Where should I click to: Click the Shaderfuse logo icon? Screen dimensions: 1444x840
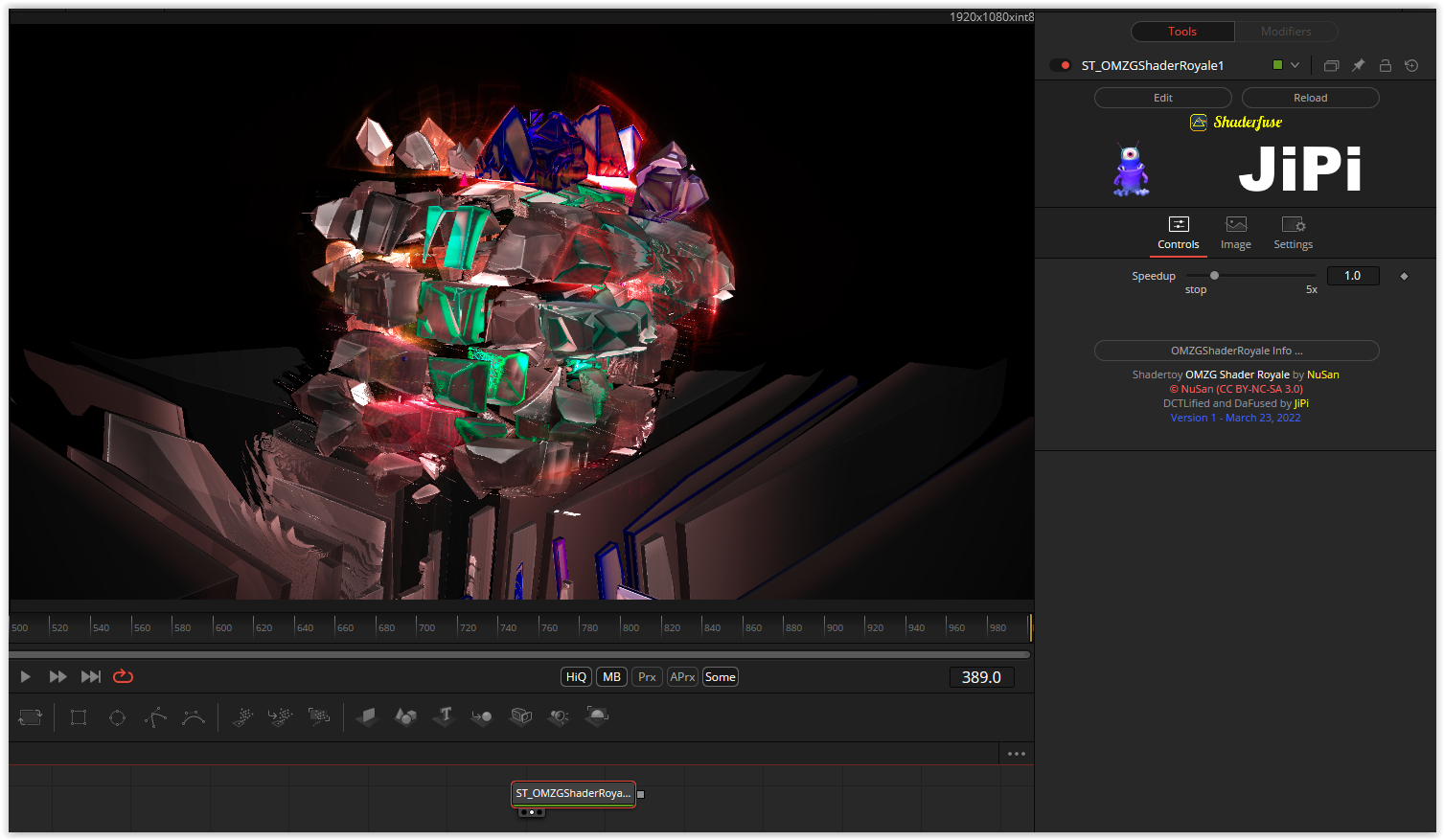click(1198, 123)
